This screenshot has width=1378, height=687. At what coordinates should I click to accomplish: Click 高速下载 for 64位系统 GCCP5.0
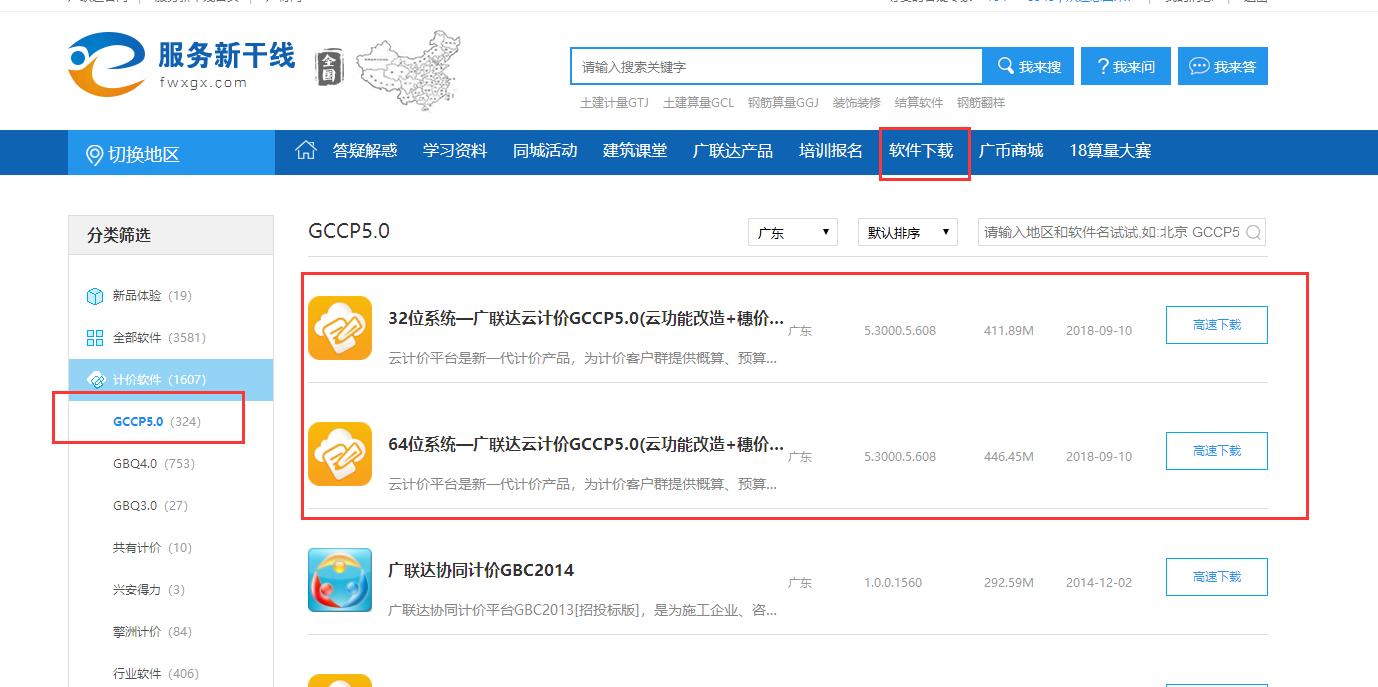click(1217, 451)
